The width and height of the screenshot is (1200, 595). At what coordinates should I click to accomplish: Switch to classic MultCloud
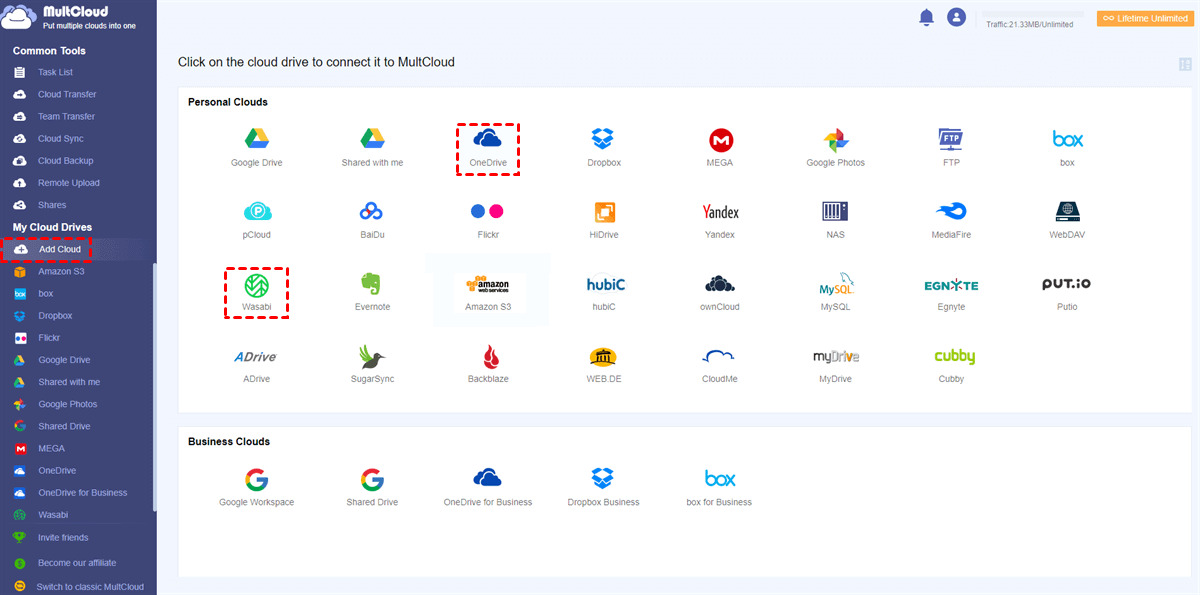click(x=90, y=586)
